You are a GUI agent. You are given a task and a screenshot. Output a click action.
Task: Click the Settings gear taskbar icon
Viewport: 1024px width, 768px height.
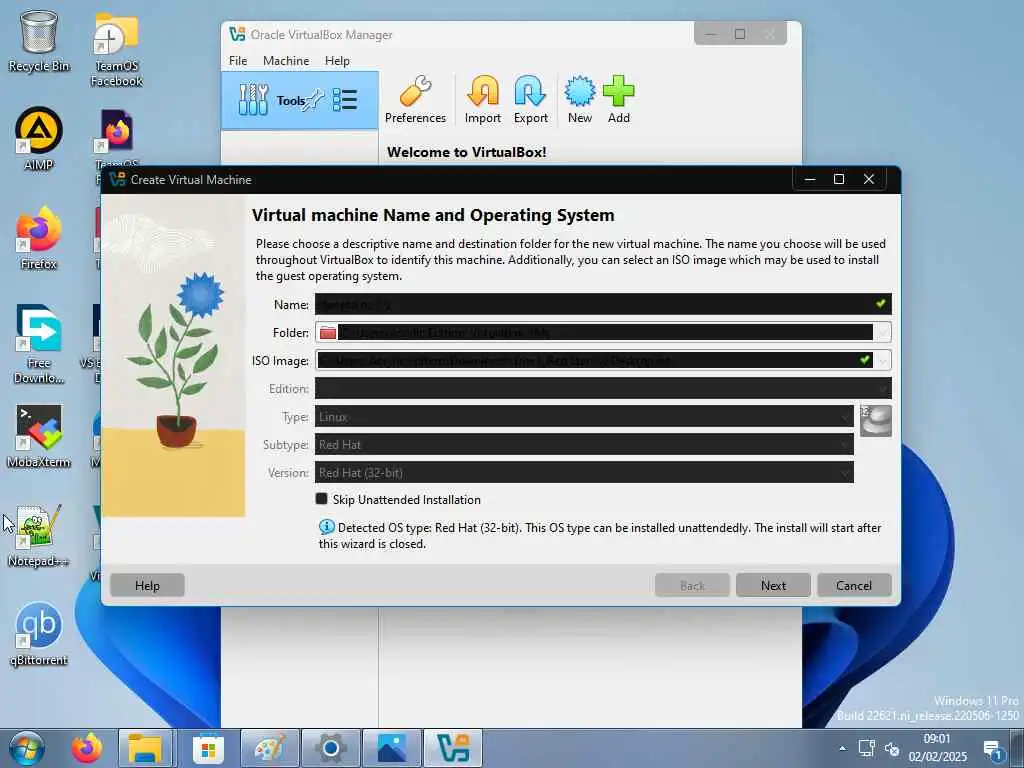pos(330,748)
